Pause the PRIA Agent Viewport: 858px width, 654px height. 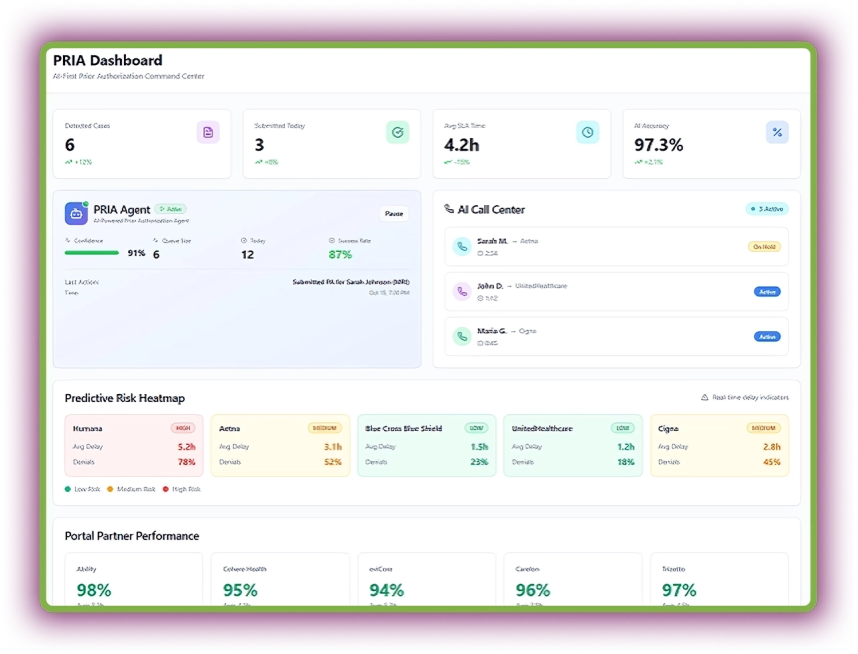[393, 213]
